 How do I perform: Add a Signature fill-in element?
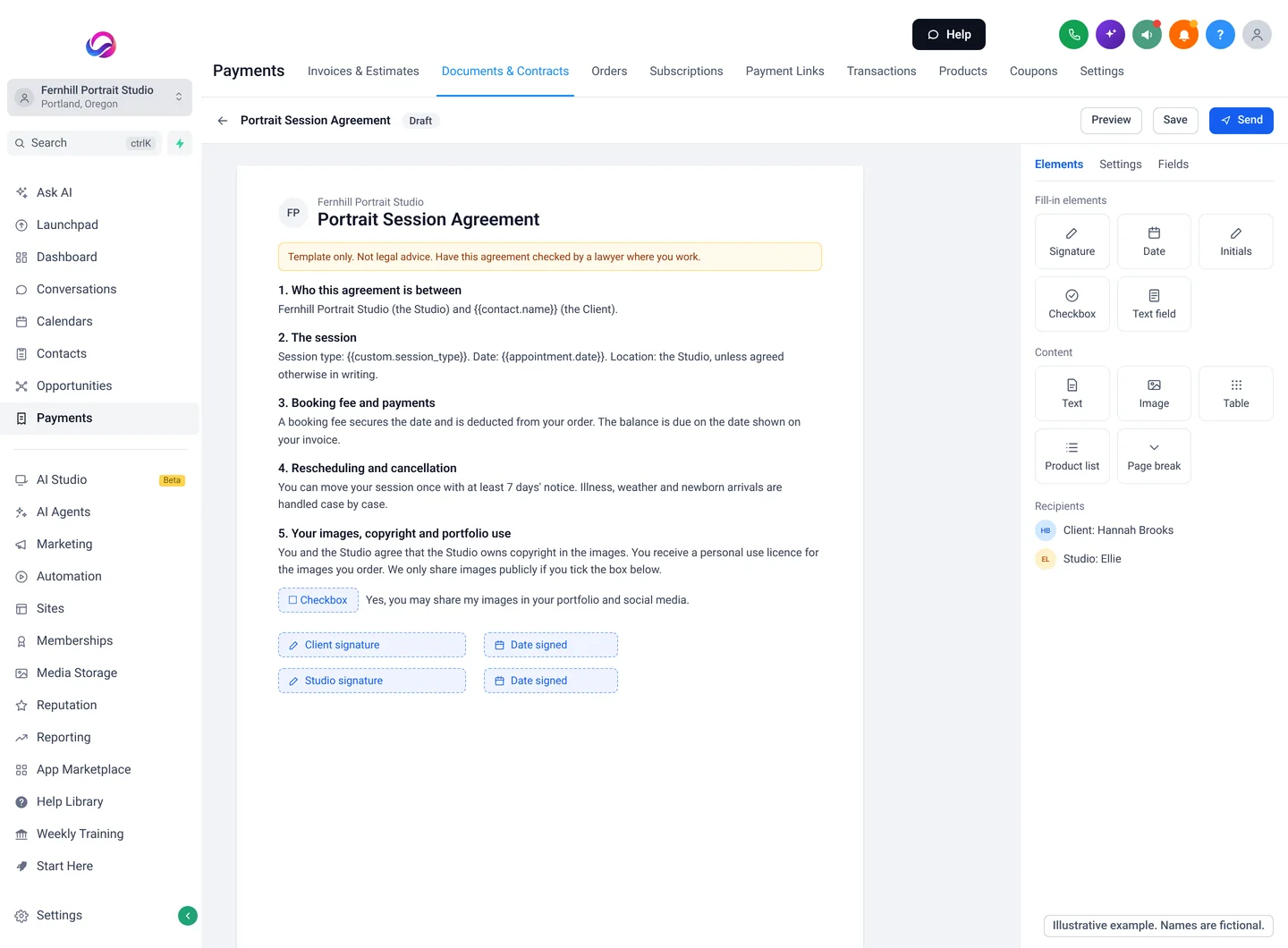(x=1072, y=241)
